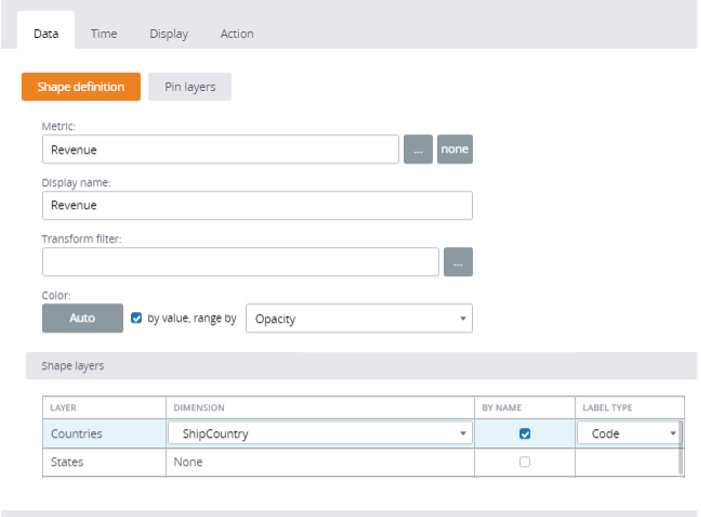This screenshot has width=701, height=517.
Task: Clear metric with the none button
Action: pos(454,149)
